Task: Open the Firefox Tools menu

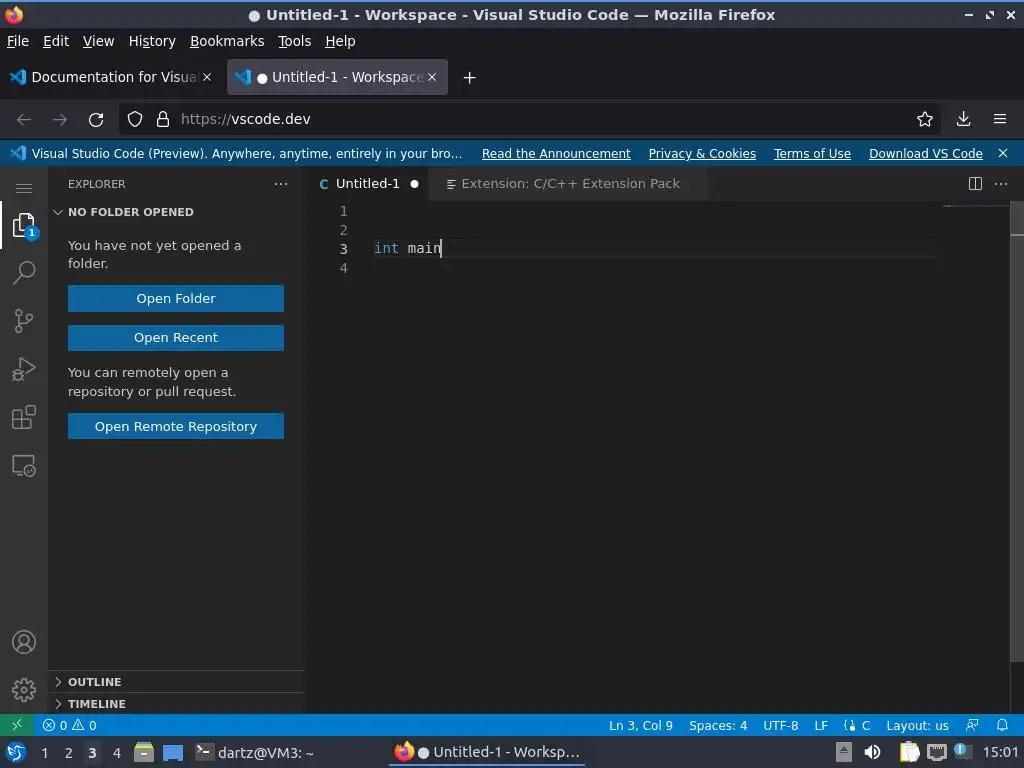Action: click(x=295, y=41)
